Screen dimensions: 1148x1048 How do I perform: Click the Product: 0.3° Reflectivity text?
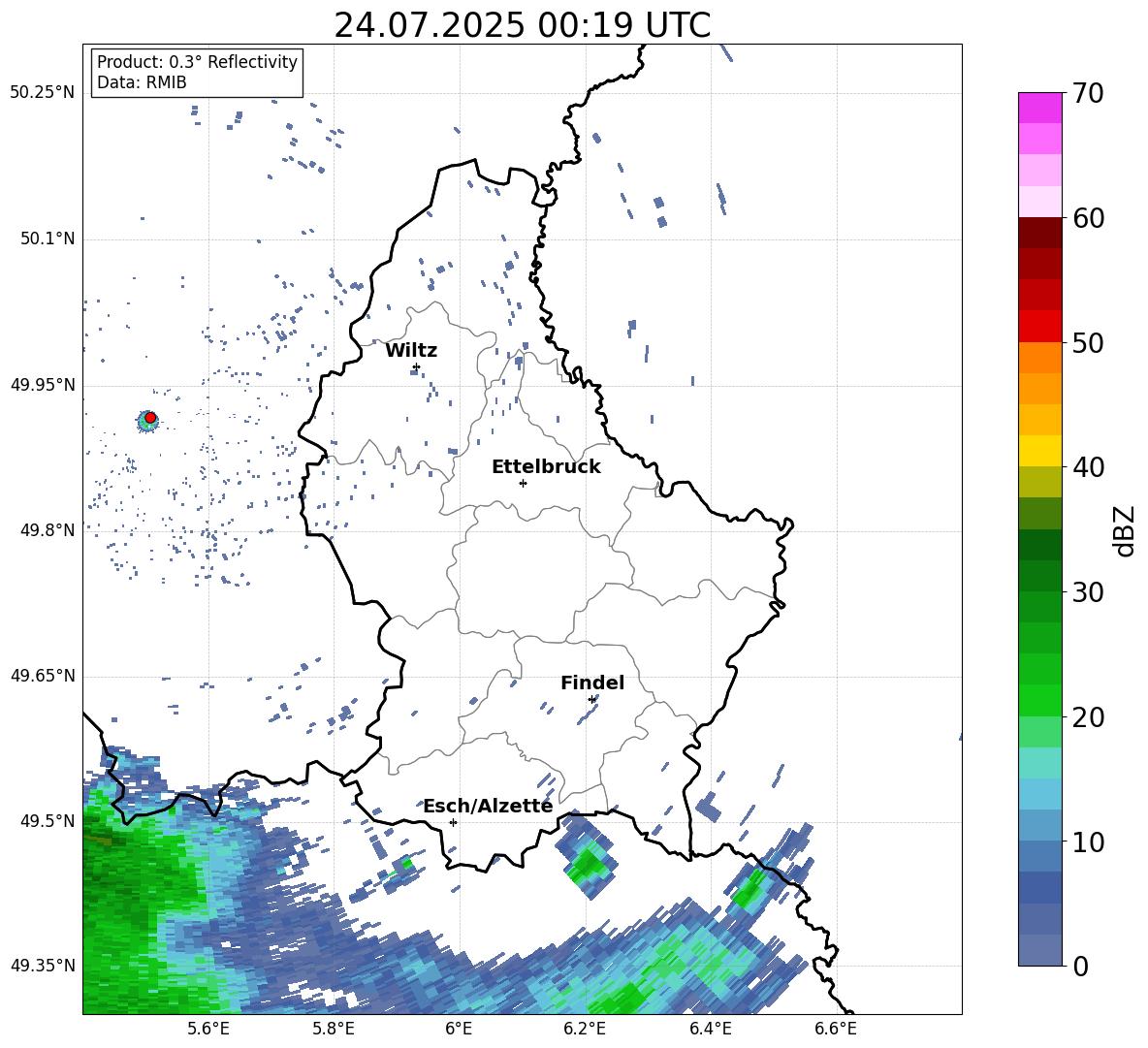point(197,62)
